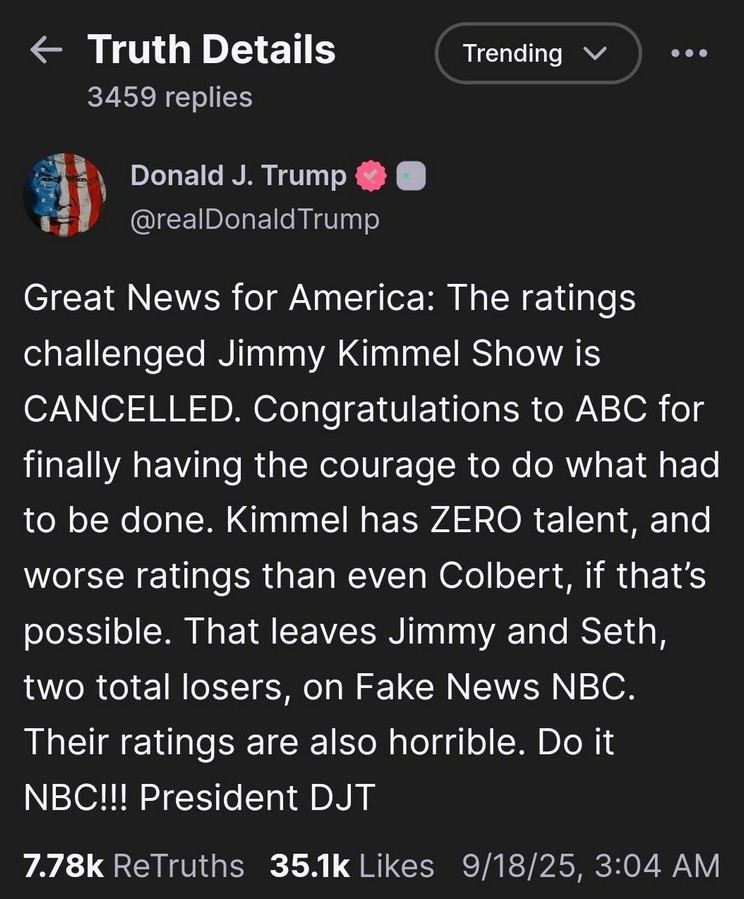Open Donald J. Trump display name profile

coord(238,176)
